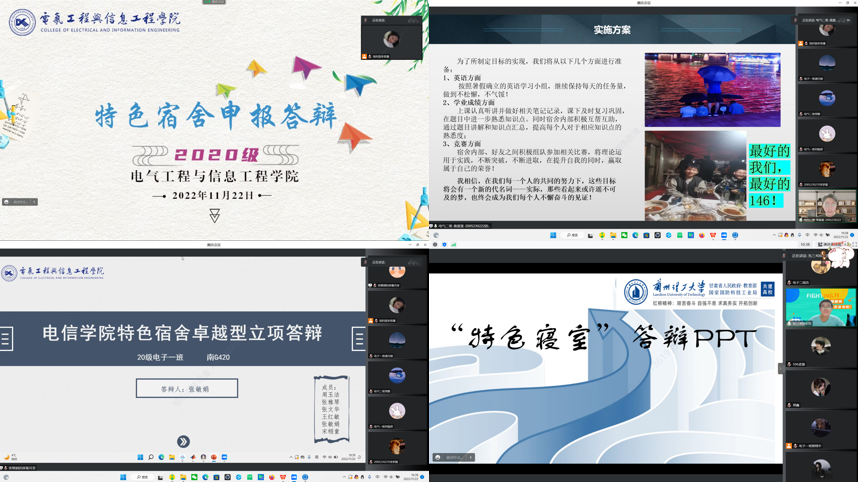Click the left list icon on the 电信学院 banner

(6, 339)
